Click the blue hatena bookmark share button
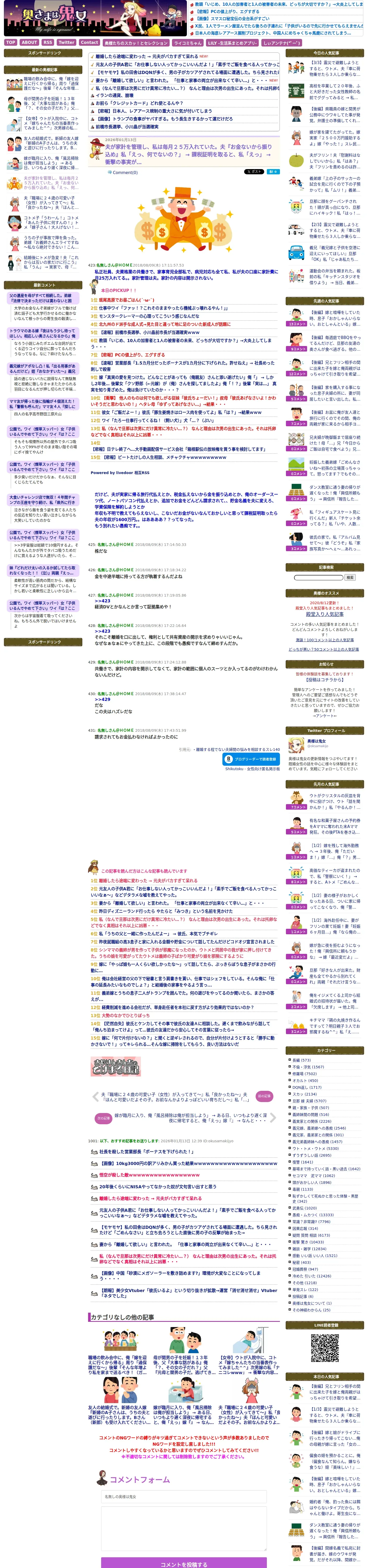The width and height of the screenshot is (368, 1568). click(274, 172)
